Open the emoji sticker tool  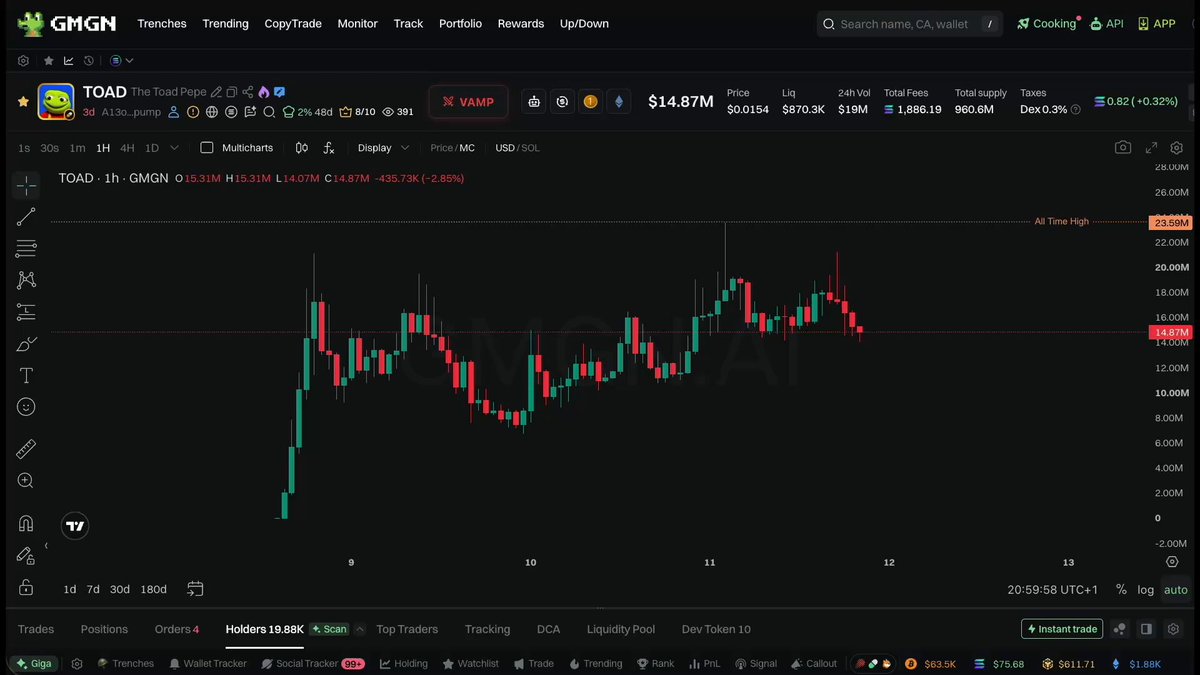(26, 407)
